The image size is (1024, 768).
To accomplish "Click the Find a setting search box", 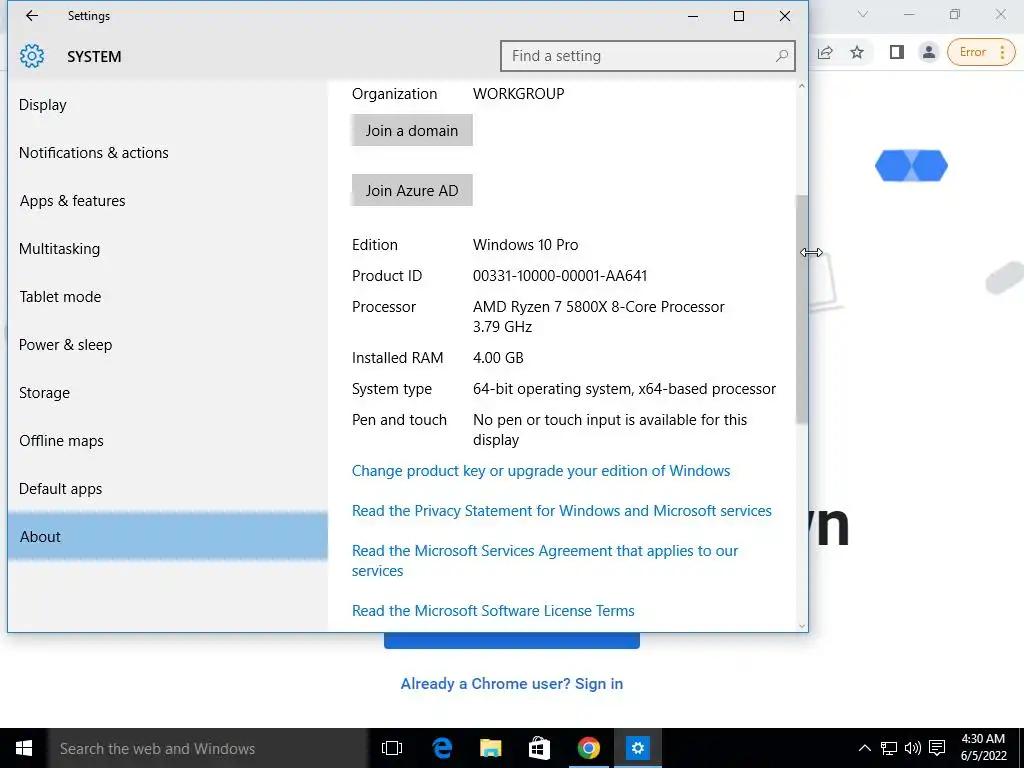I will pyautogui.click(x=647, y=56).
